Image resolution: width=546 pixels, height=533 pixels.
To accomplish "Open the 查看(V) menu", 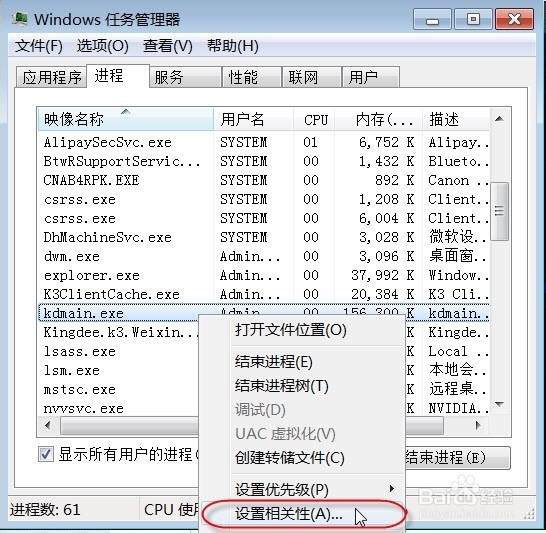I will coord(167,46).
